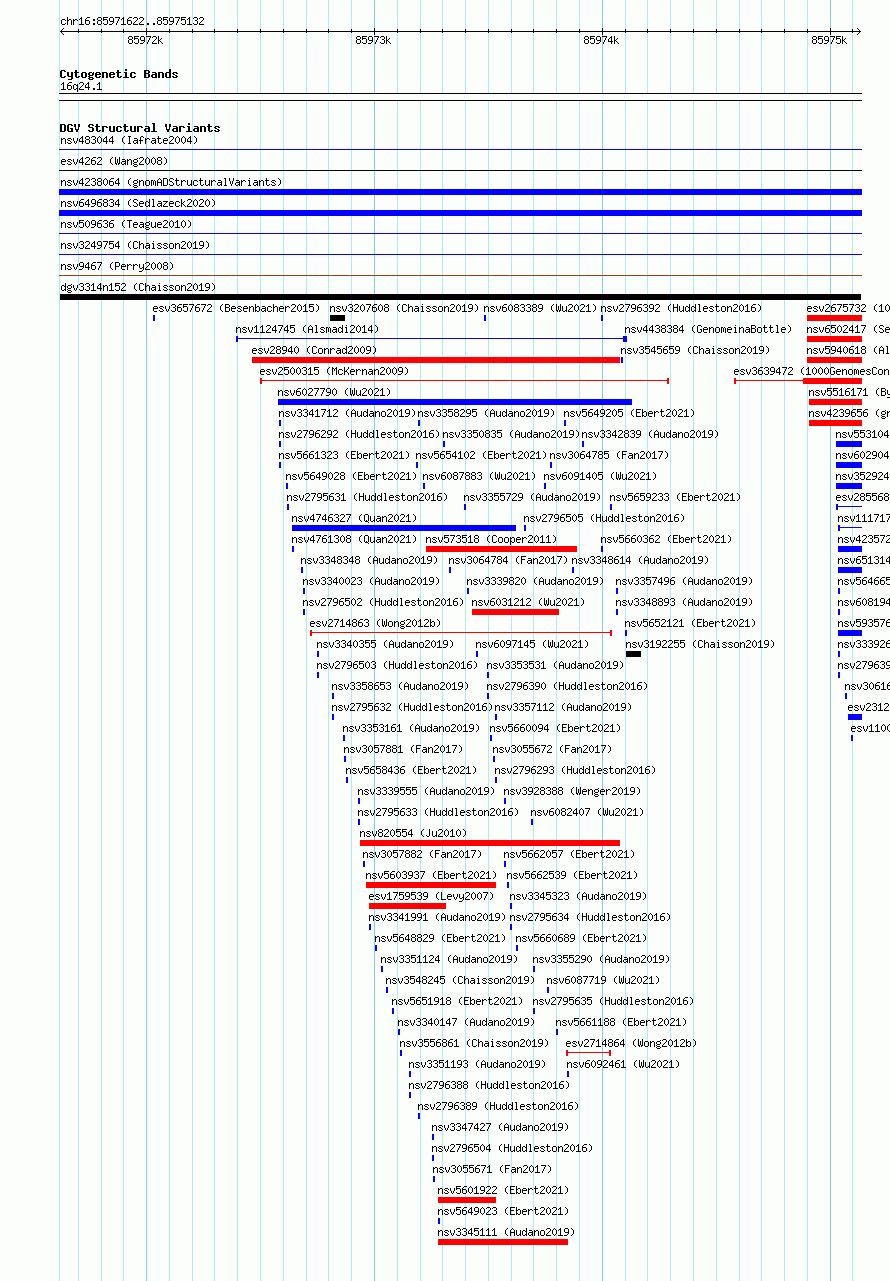
Task: Select the nsv3207608 (Chaisson2019) black bar
Action: point(338,318)
